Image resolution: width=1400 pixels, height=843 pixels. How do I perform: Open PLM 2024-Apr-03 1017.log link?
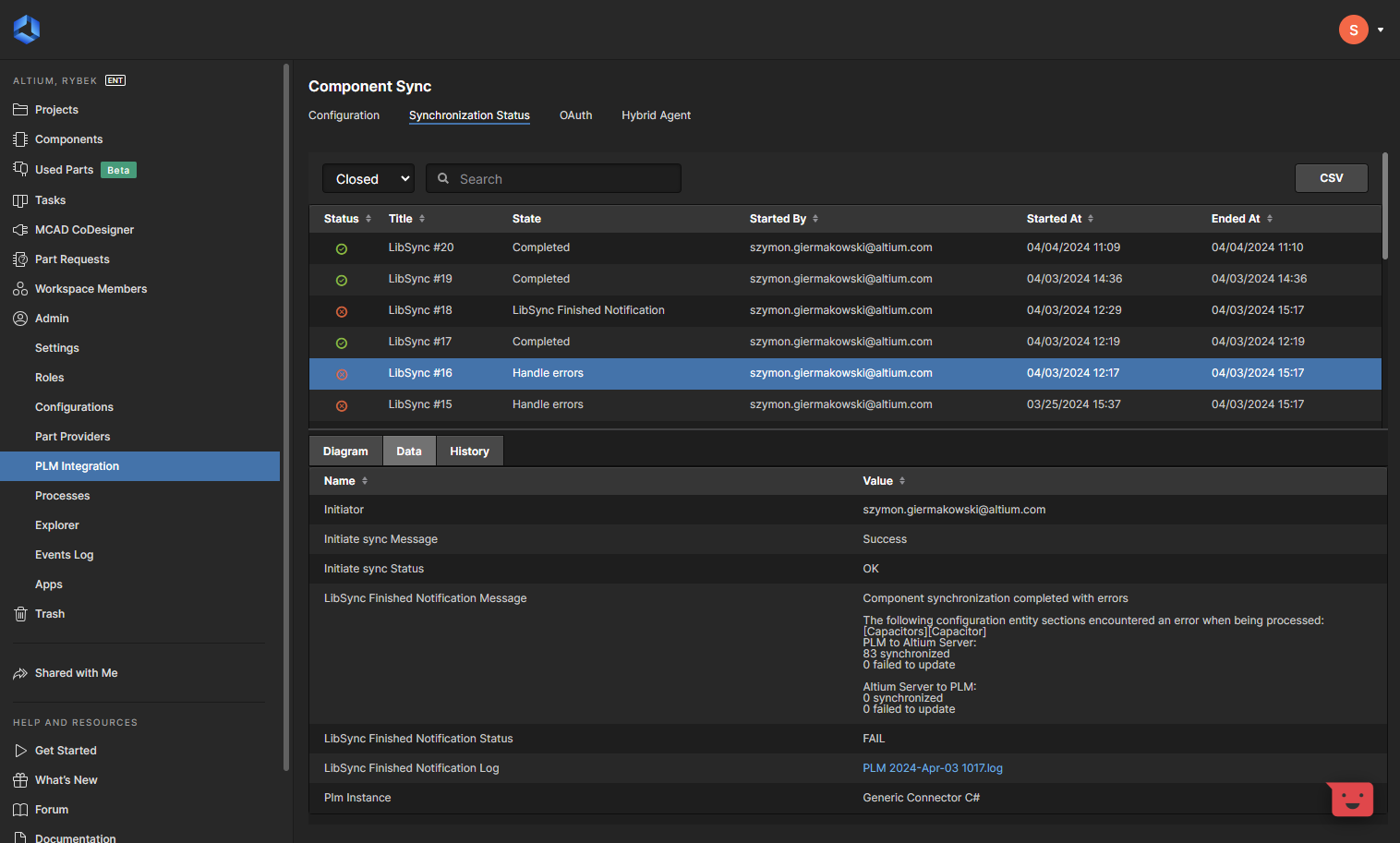click(933, 768)
